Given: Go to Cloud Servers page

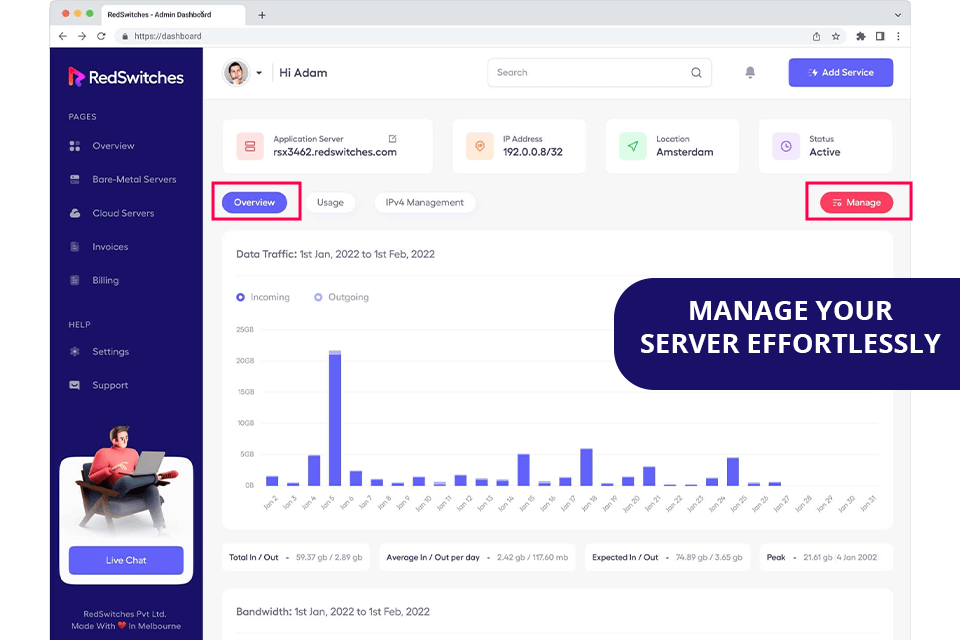Looking at the screenshot, I should click(x=123, y=213).
